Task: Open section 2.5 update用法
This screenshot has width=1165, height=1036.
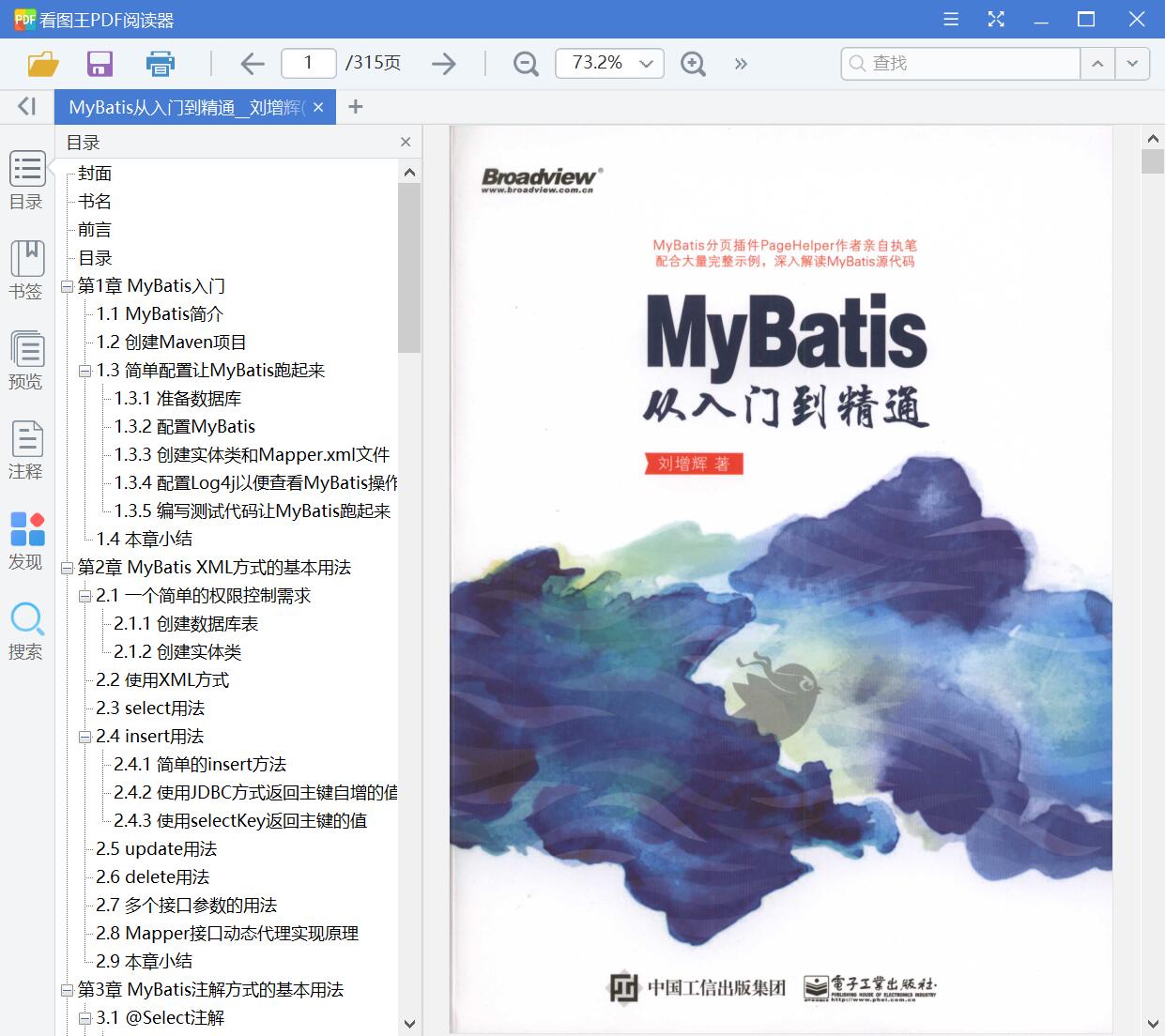Action: [x=157, y=849]
